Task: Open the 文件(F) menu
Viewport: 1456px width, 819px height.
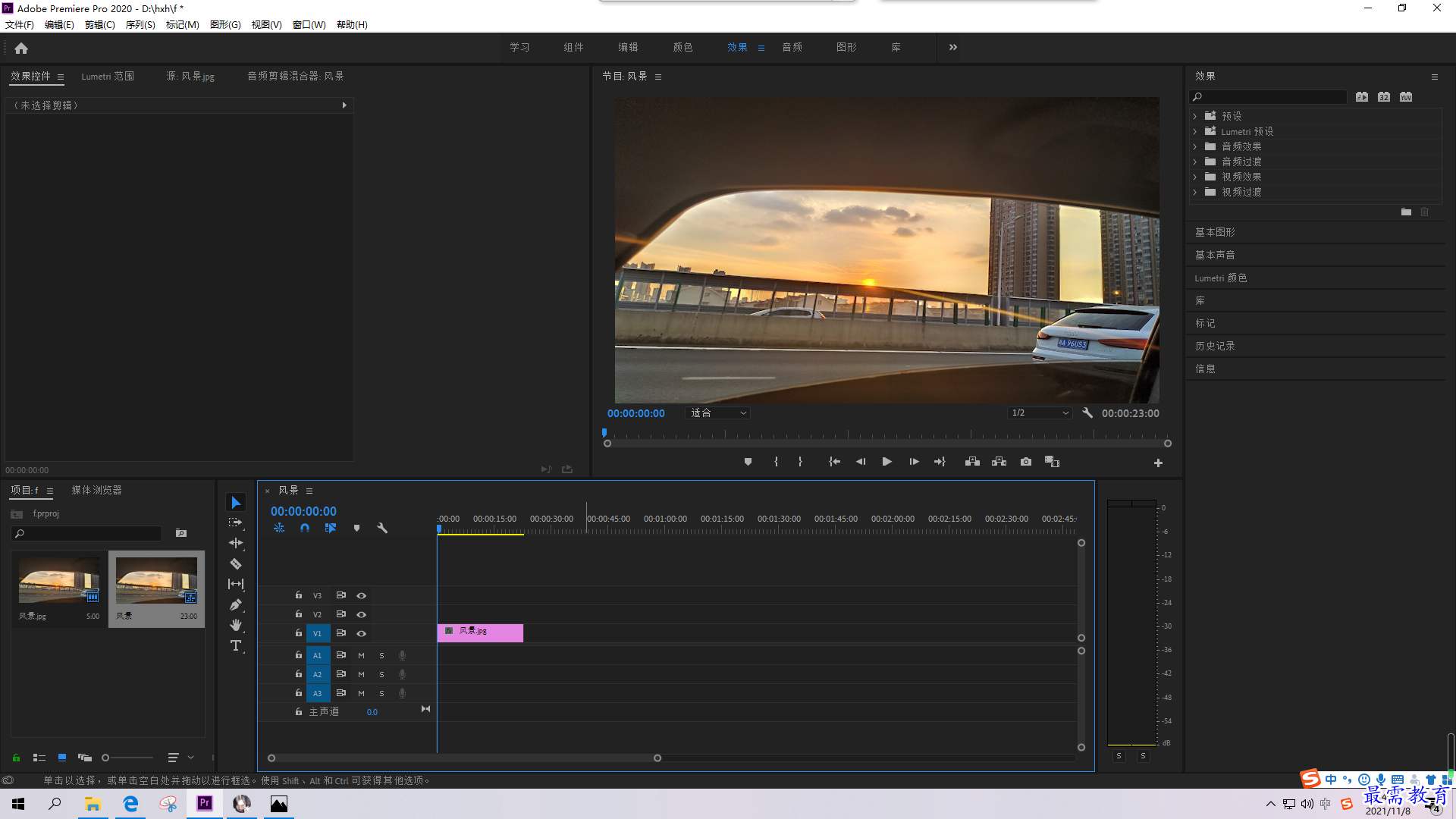Action: pyautogui.click(x=20, y=25)
